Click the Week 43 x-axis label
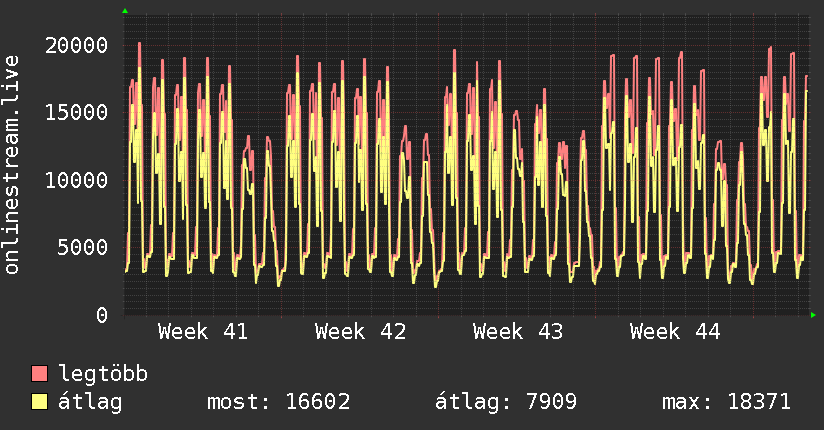This screenshot has width=824, height=430. (518, 332)
